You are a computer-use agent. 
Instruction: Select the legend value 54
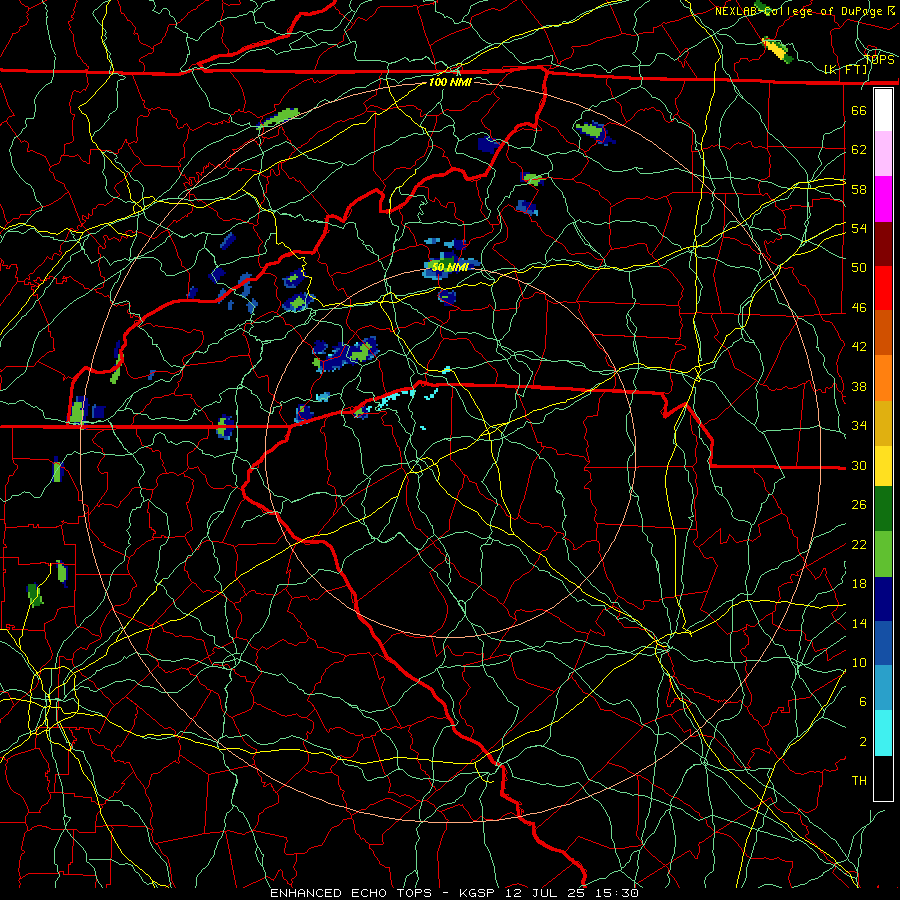(859, 228)
